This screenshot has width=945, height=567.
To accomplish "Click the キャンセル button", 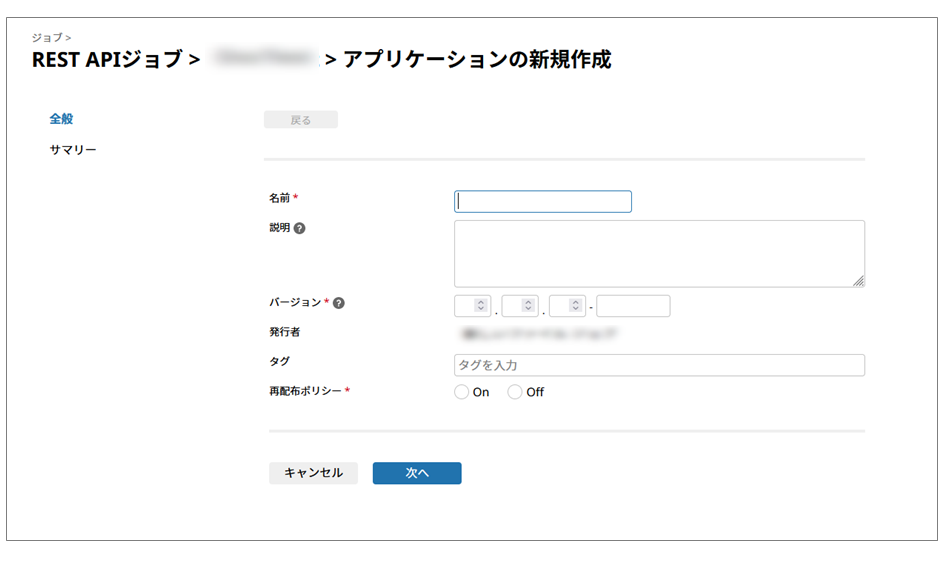I will (x=313, y=473).
